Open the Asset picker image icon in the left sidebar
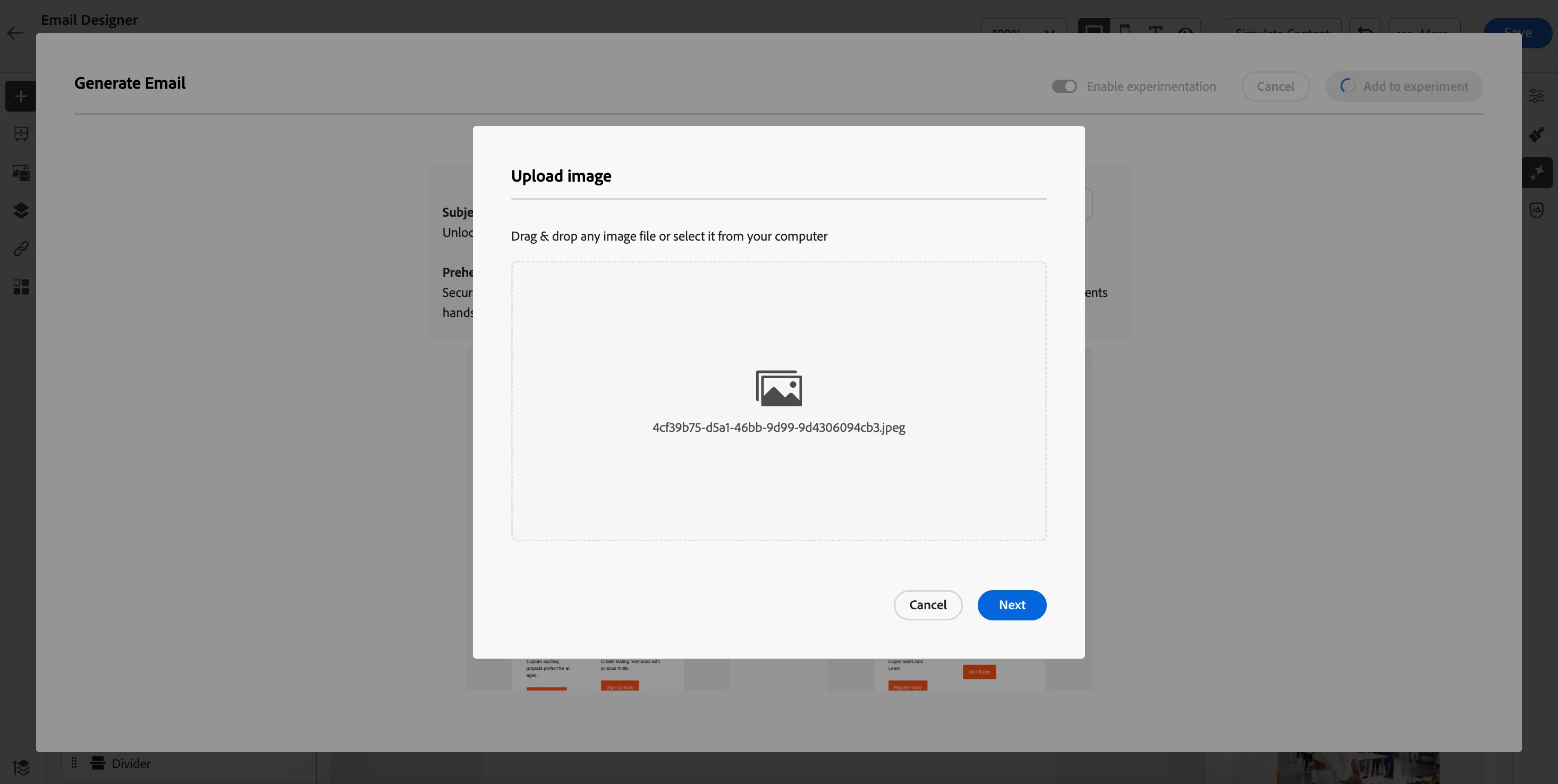Image resolution: width=1558 pixels, height=784 pixels. 21,173
